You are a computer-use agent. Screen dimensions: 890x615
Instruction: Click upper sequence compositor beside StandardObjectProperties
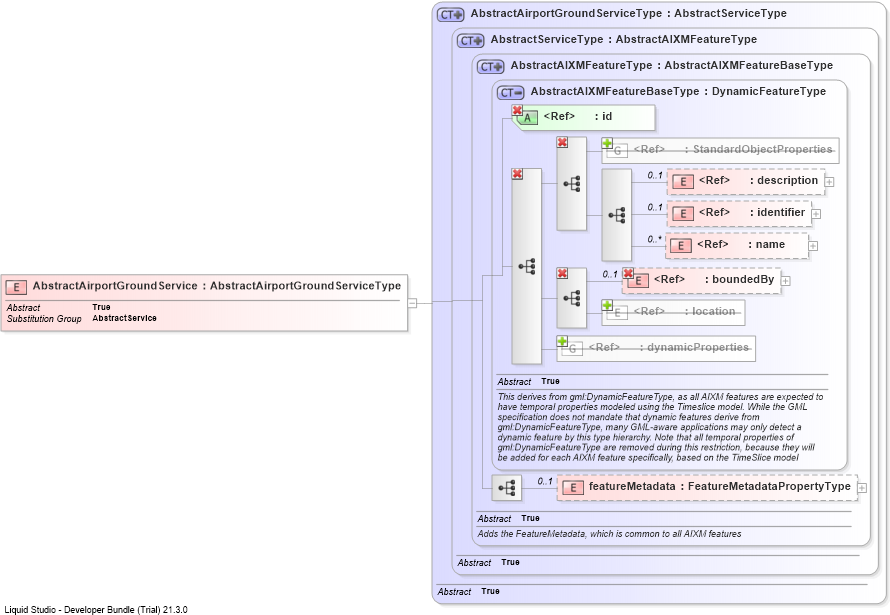click(572, 183)
